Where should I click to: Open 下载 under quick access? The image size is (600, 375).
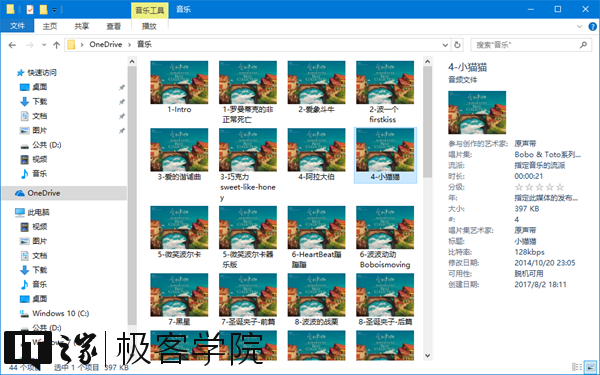[39, 101]
